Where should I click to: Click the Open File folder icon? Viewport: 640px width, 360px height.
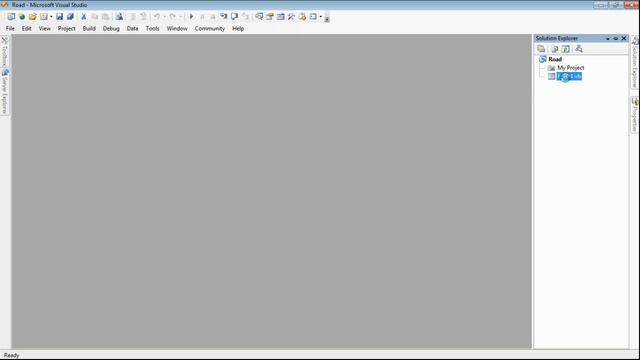point(33,17)
